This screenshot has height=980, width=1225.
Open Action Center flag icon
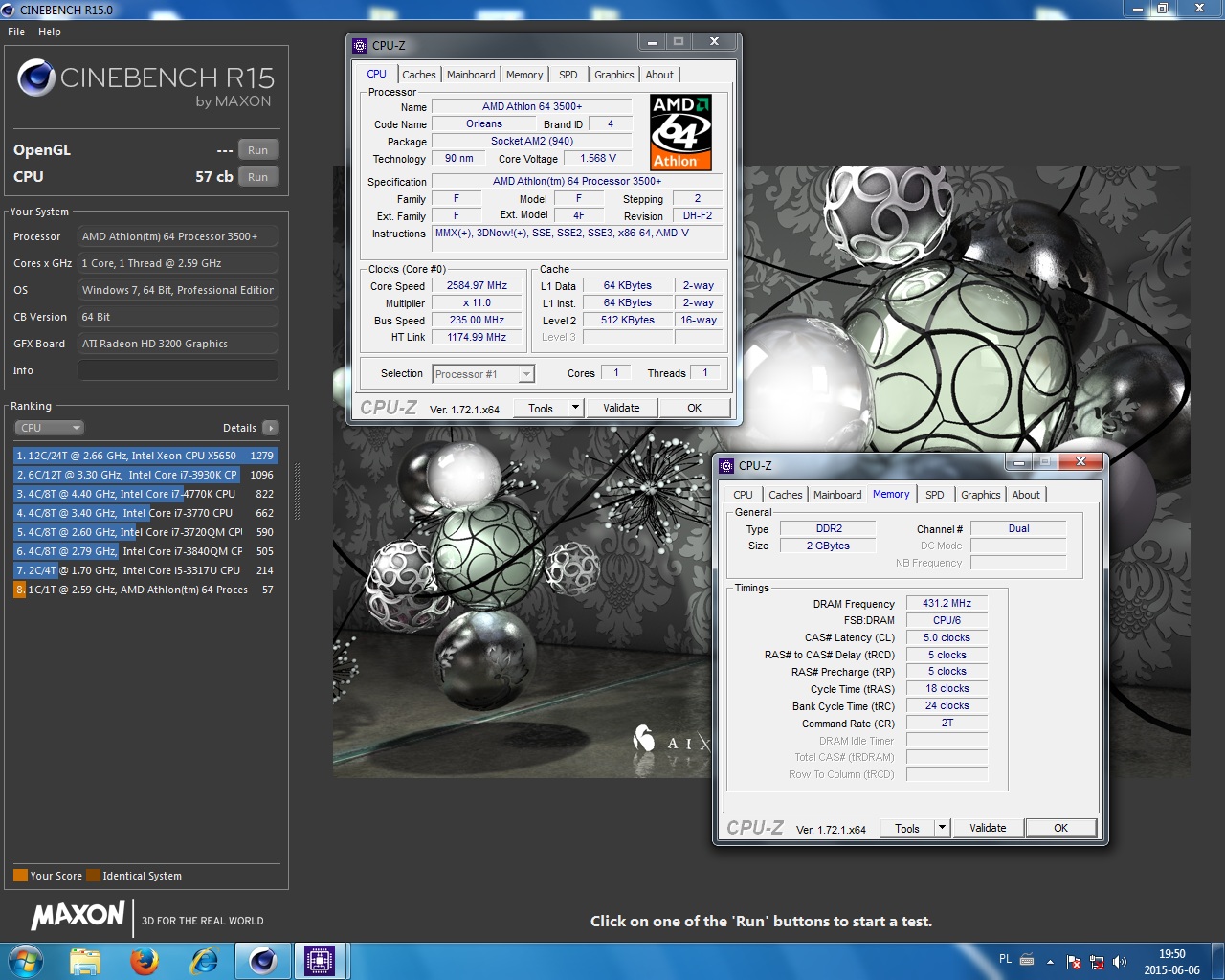tap(1074, 961)
